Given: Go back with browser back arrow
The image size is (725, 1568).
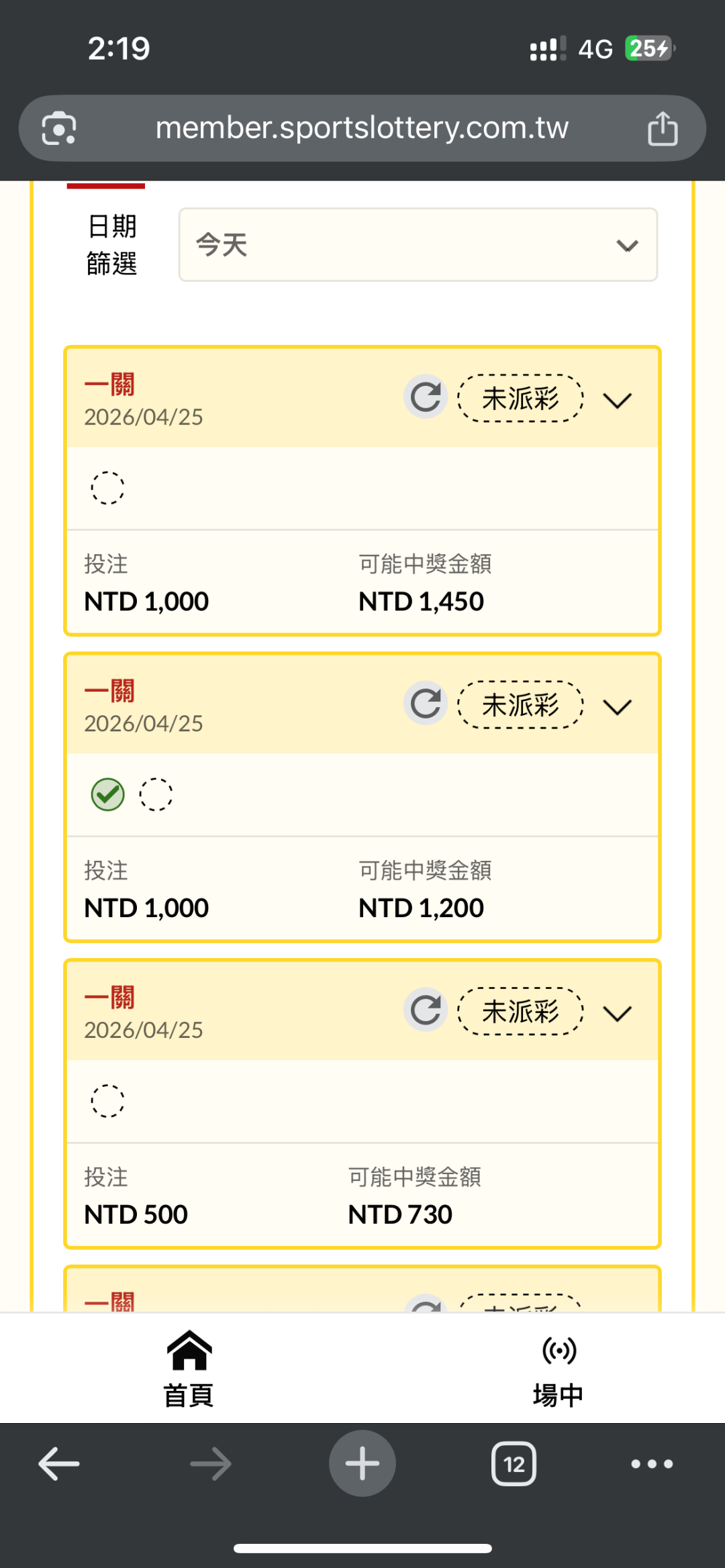Looking at the screenshot, I should pyautogui.click(x=59, y=1463).
